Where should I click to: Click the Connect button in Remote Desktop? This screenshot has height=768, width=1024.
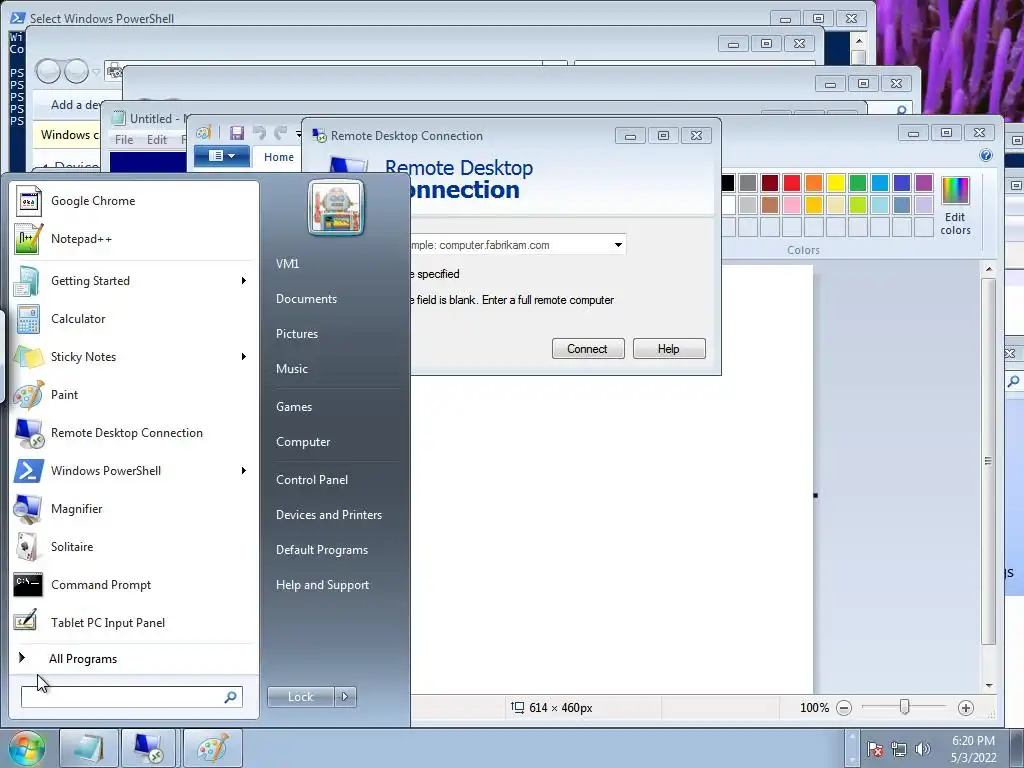pos(588,349)
